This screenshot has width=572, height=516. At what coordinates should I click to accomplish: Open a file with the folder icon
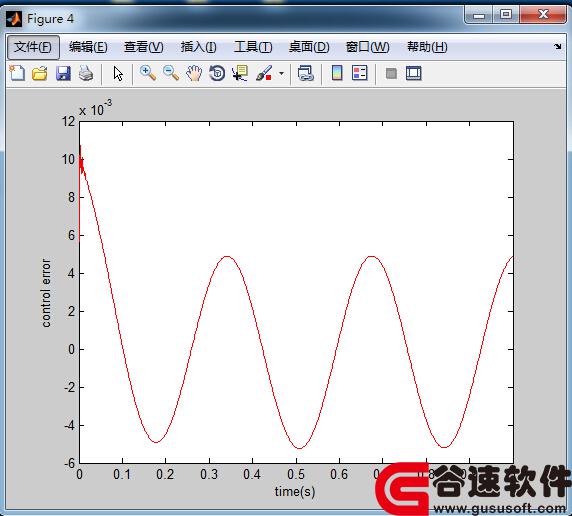pos(40,73)
